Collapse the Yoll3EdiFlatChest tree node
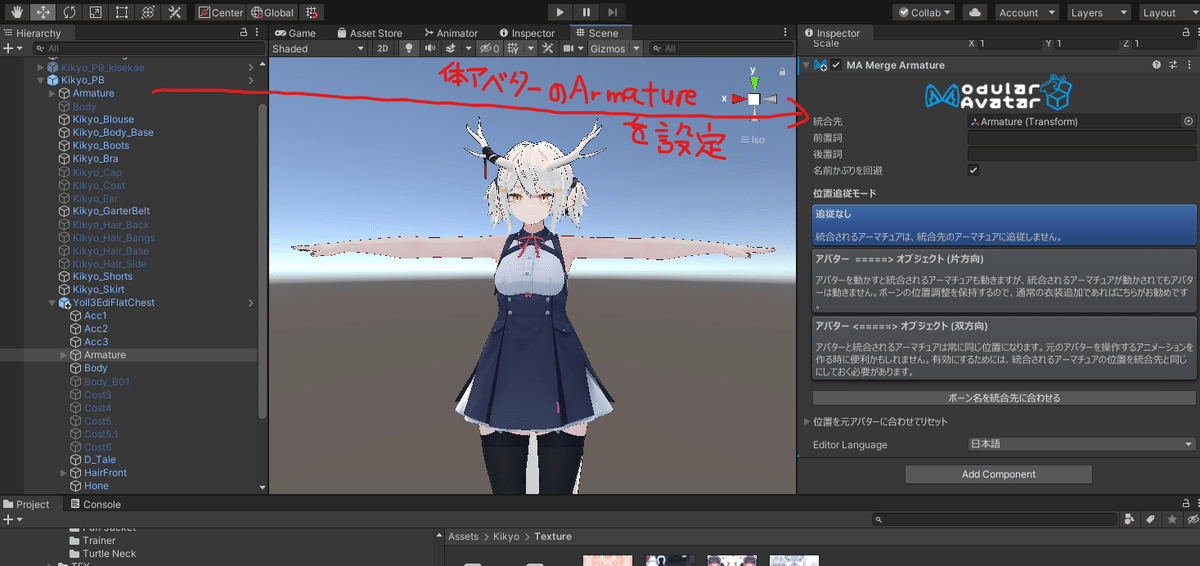The width and height of the screenshot is (1200, 566). [x=52, y=302]
